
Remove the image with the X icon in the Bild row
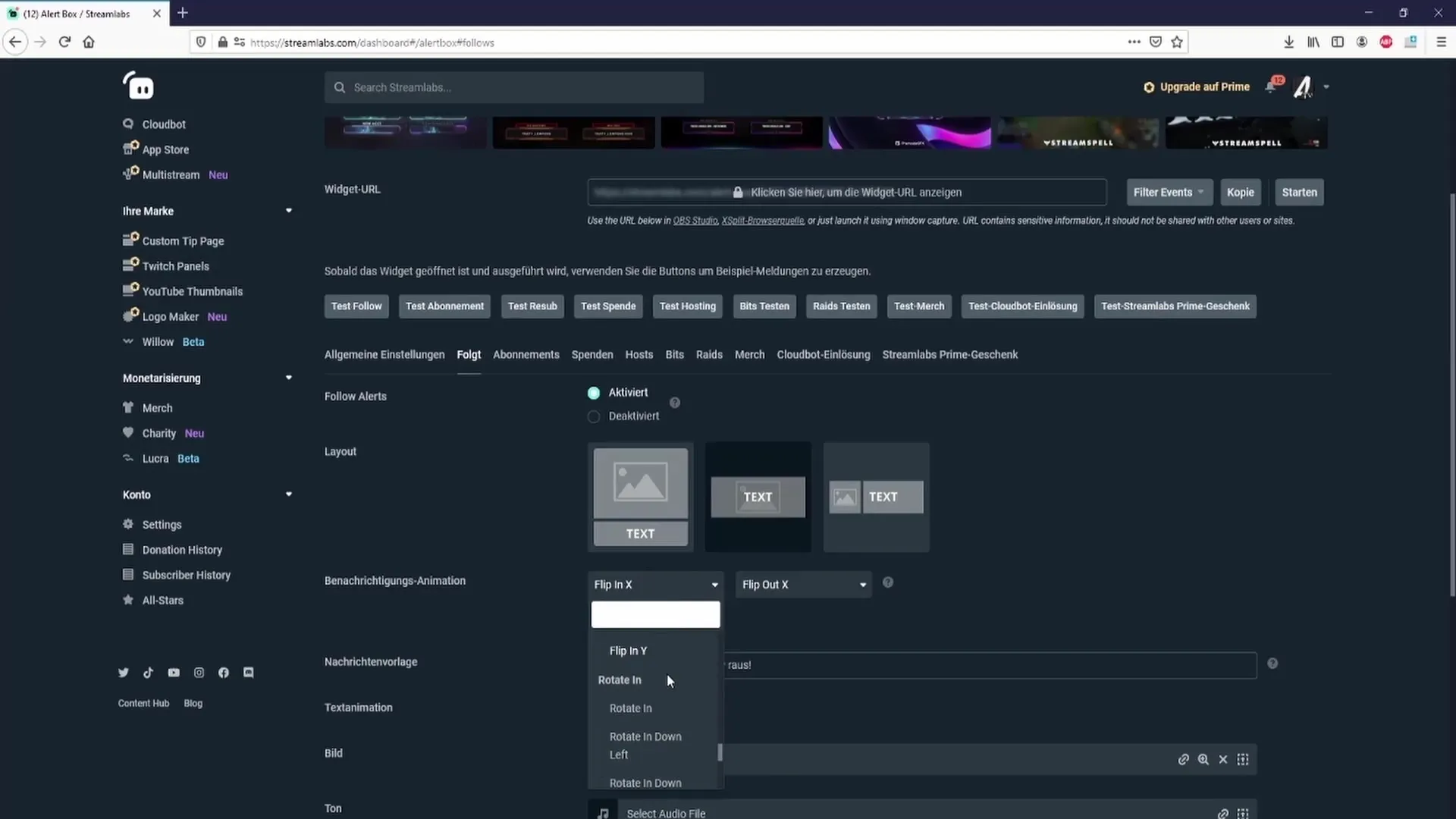click(x=1223, y=759)
